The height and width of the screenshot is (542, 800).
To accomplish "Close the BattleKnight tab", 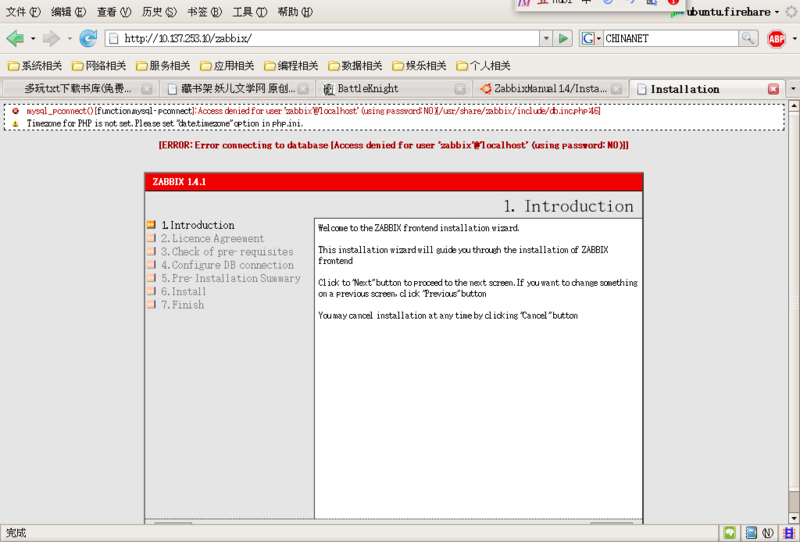I will [460, 89].
